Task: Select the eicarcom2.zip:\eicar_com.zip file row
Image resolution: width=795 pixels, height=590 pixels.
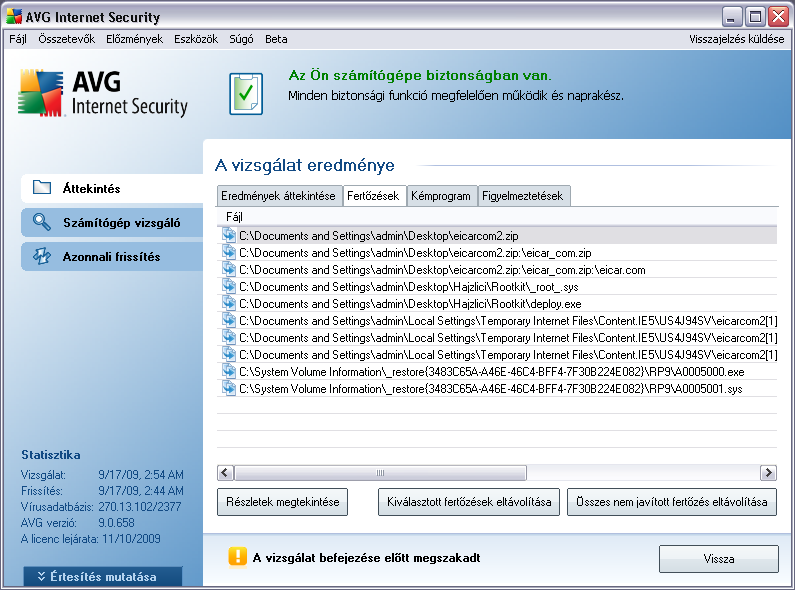Action: click(497, 252)
